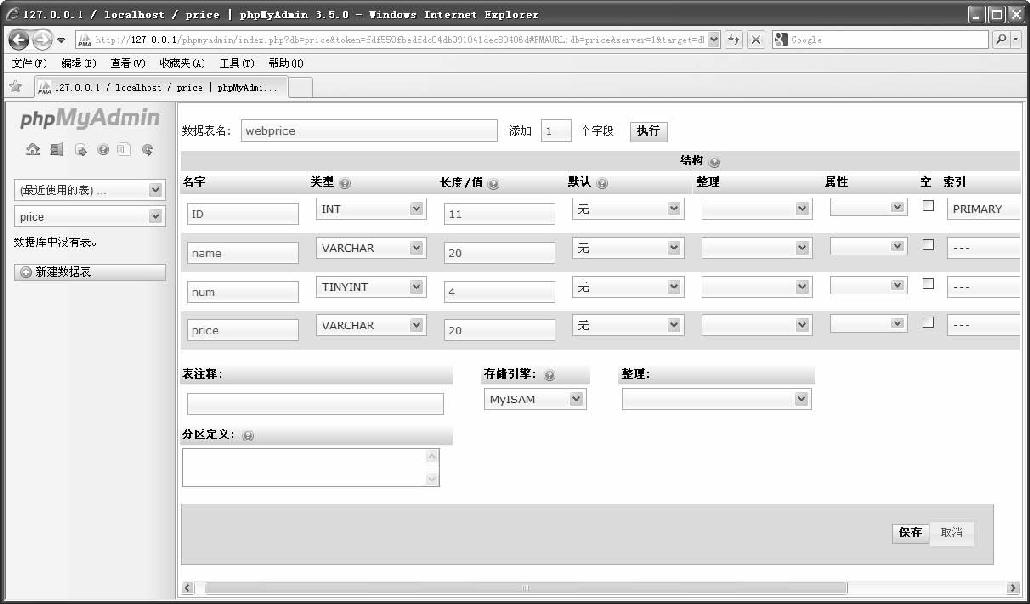Click the partition textarea's down scroll arrow
Image resolution: width=1030 pixels, height=604 pixels.
[432, 478]
